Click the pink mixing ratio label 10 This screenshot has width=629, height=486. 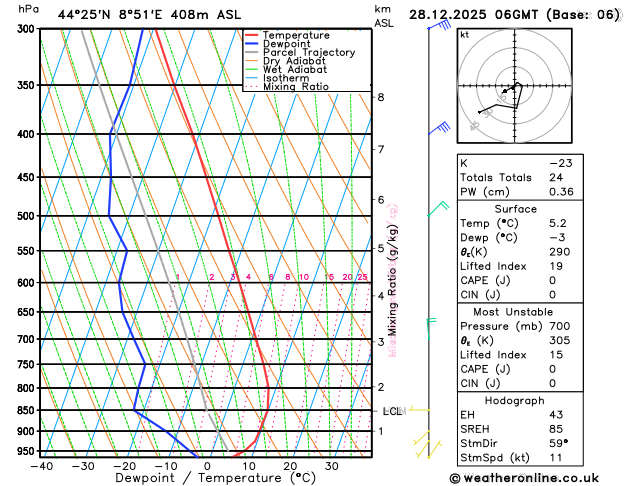point(304,277)
